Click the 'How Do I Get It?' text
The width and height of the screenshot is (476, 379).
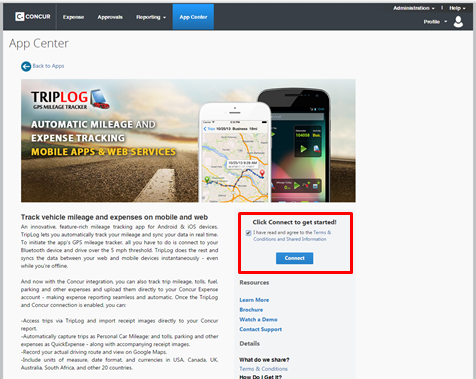coord(261,377)
